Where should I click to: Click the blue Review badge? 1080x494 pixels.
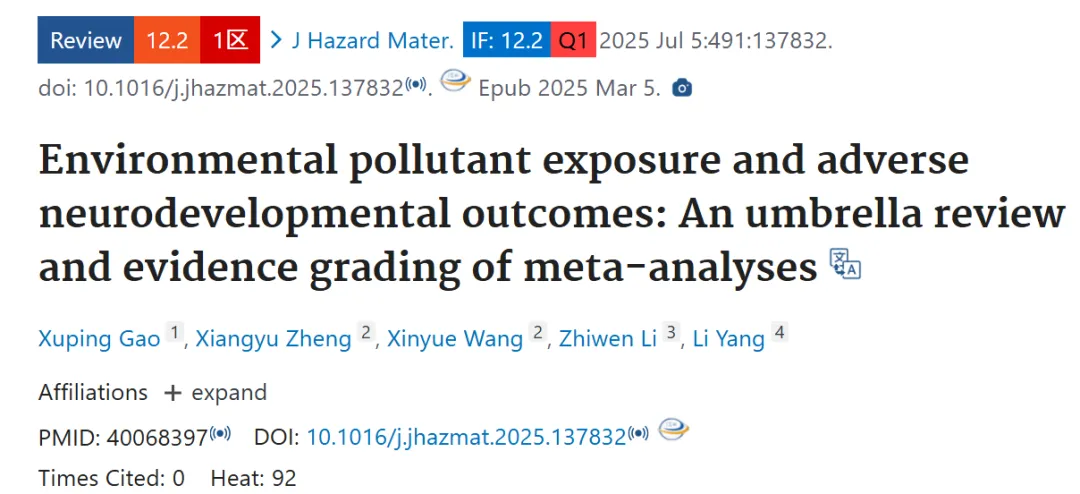pos(85,40)
